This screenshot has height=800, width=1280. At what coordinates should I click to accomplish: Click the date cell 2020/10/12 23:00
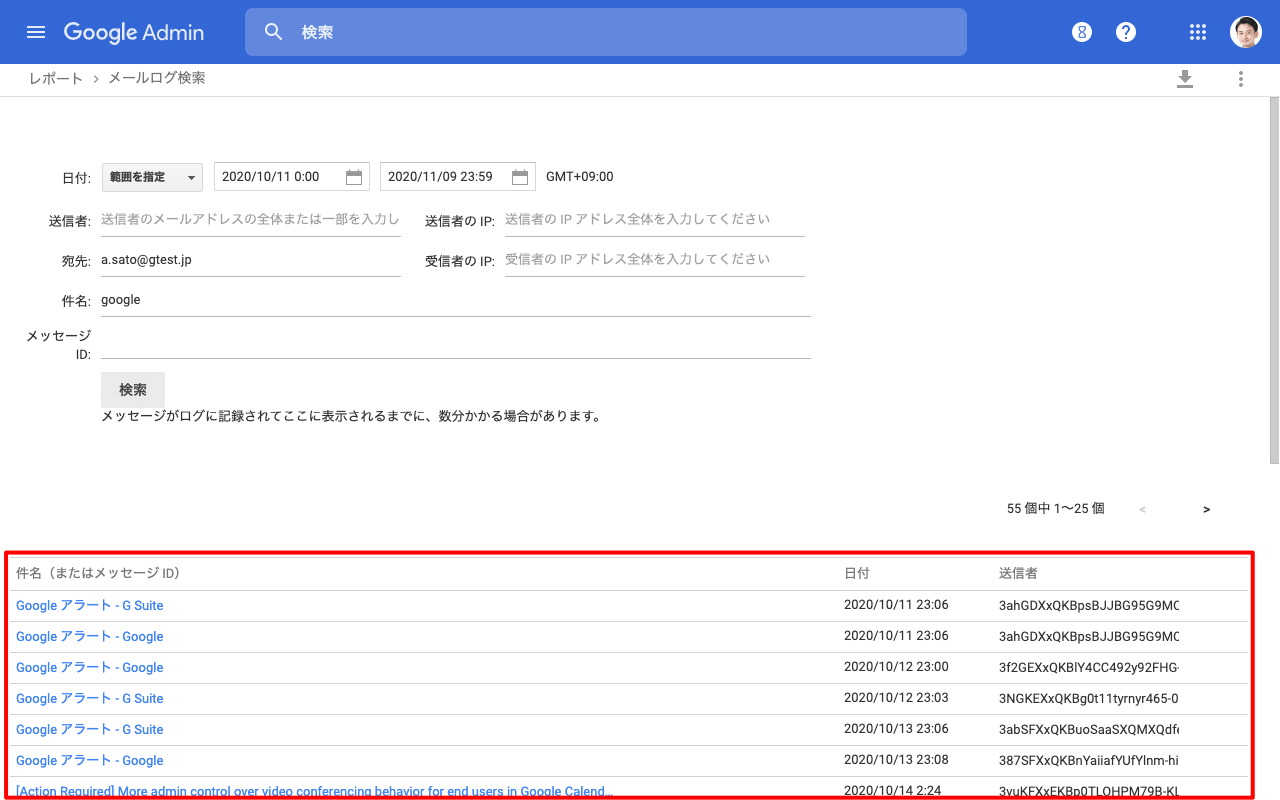(x=896, y=667)
